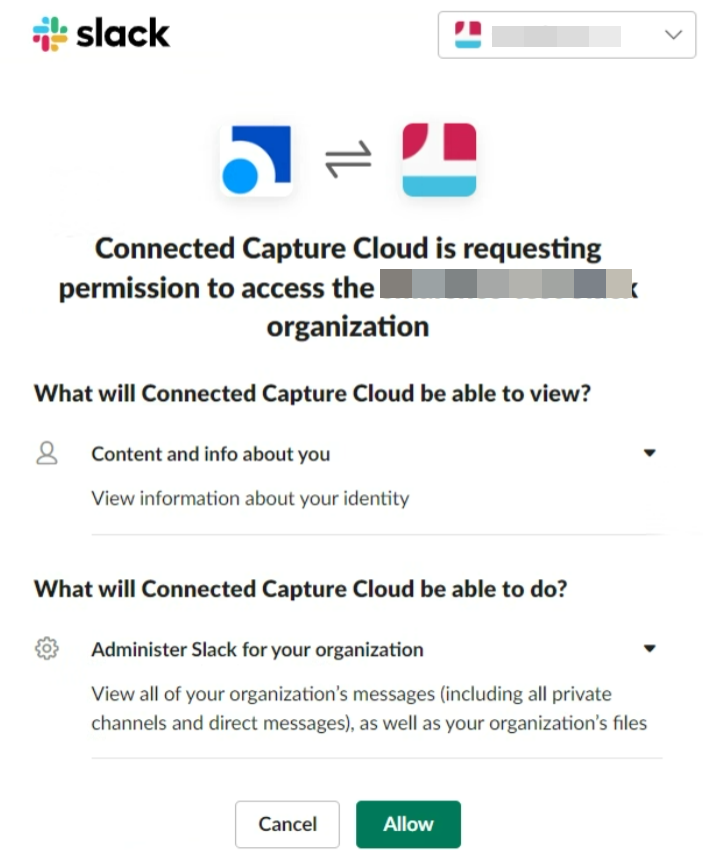Open the workspace switcher dropdown

(x=567, y=35)
